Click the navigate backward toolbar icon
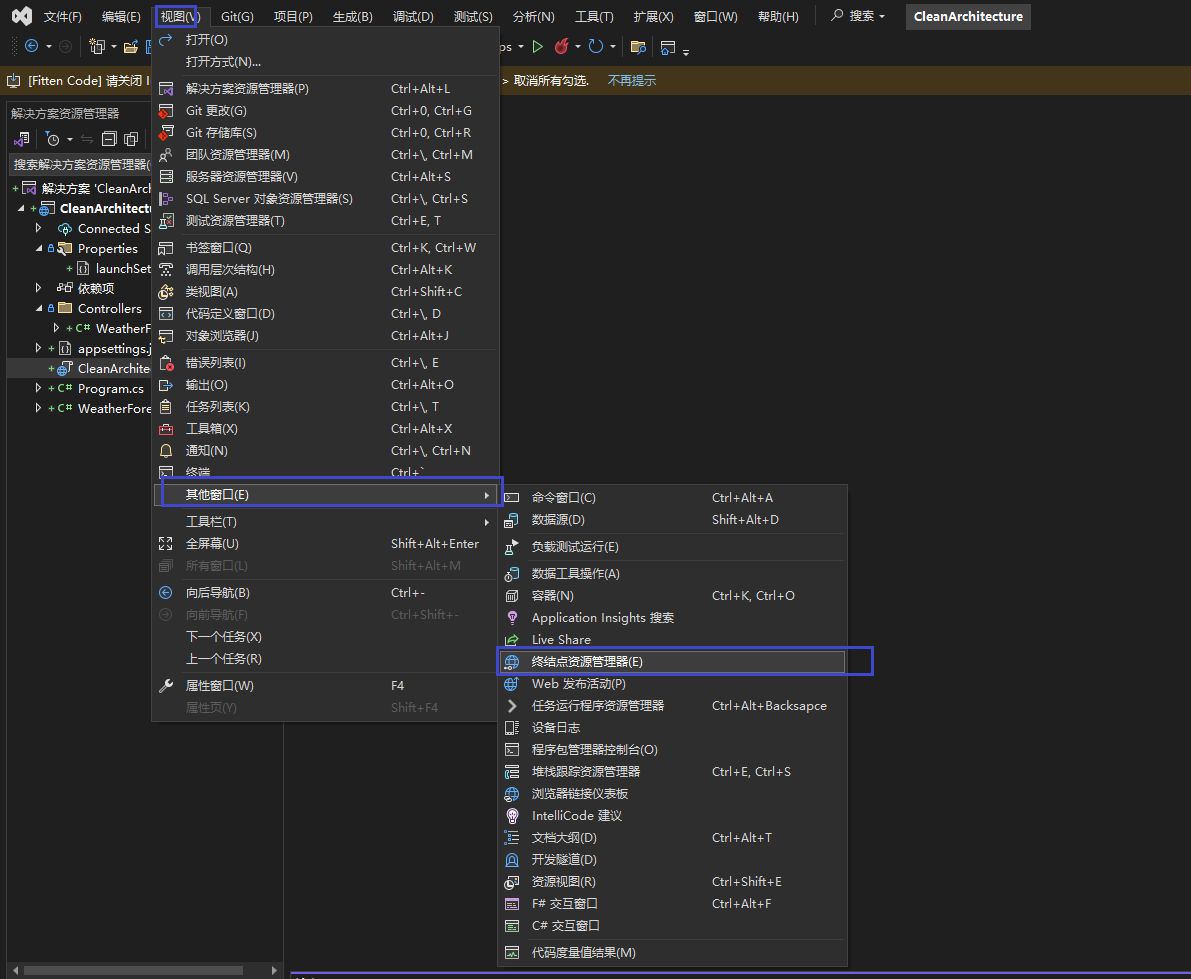This screenshot has height=979, width=1191. (x=31, y=46)
